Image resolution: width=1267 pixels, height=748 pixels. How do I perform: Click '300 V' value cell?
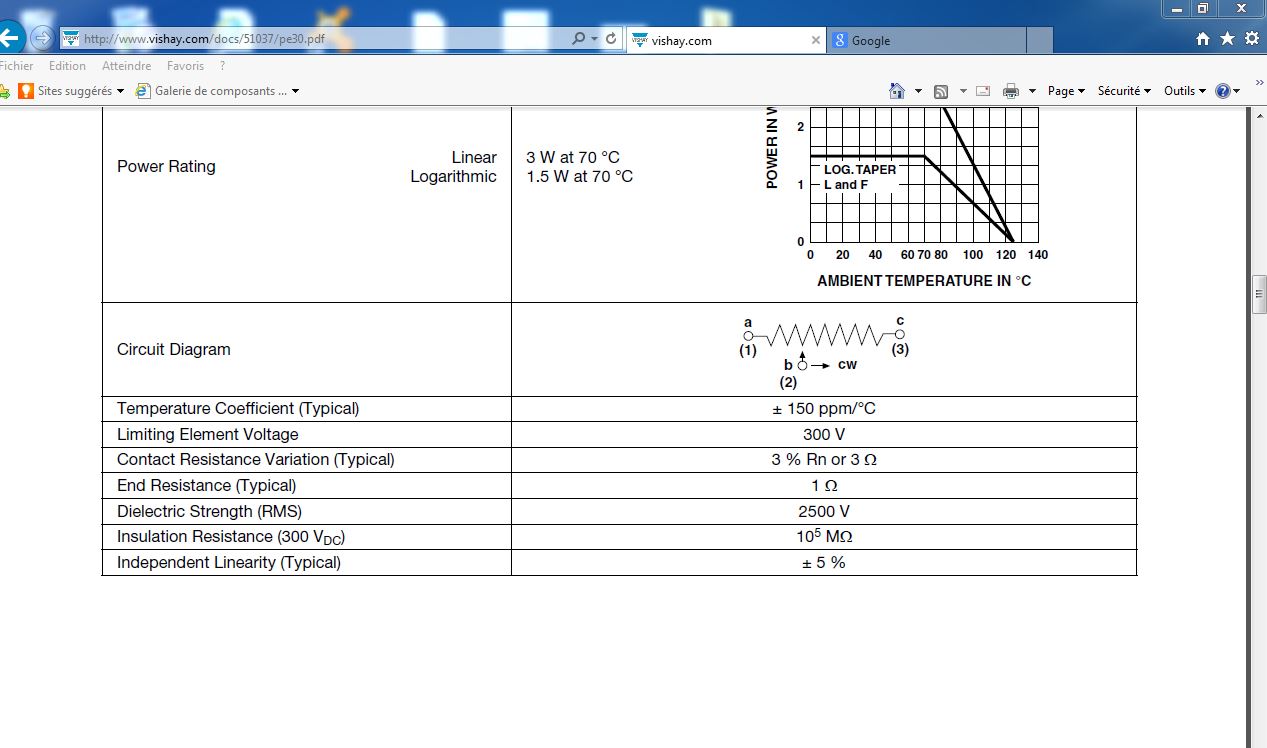[x=824, y=434]
